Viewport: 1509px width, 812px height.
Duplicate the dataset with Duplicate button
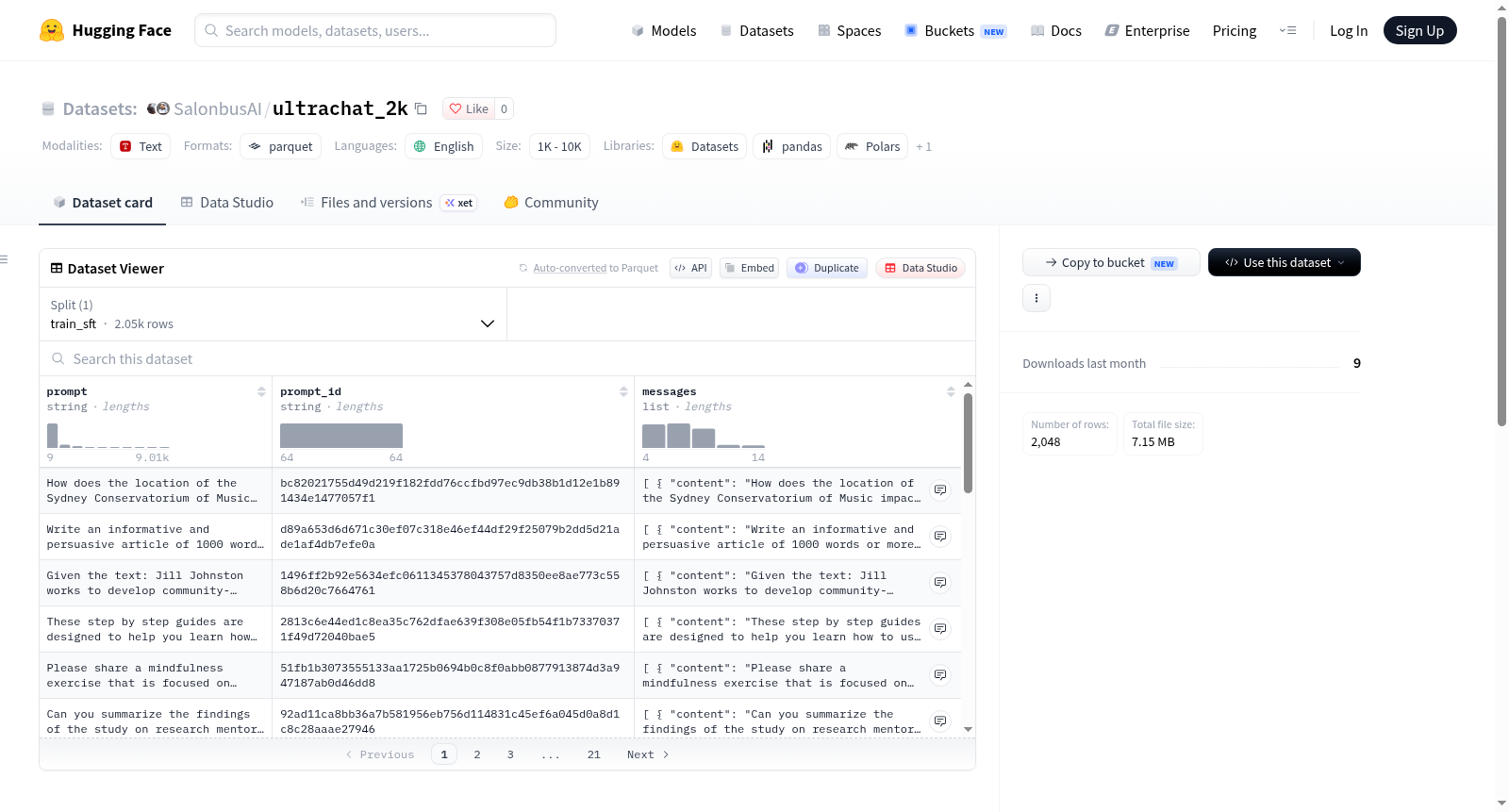point(827,268)
